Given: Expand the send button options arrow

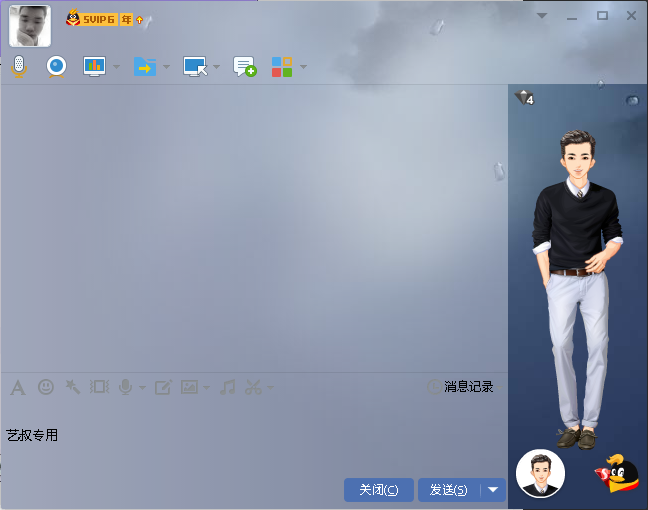Looking at the screenshot, I should (493, 490).
